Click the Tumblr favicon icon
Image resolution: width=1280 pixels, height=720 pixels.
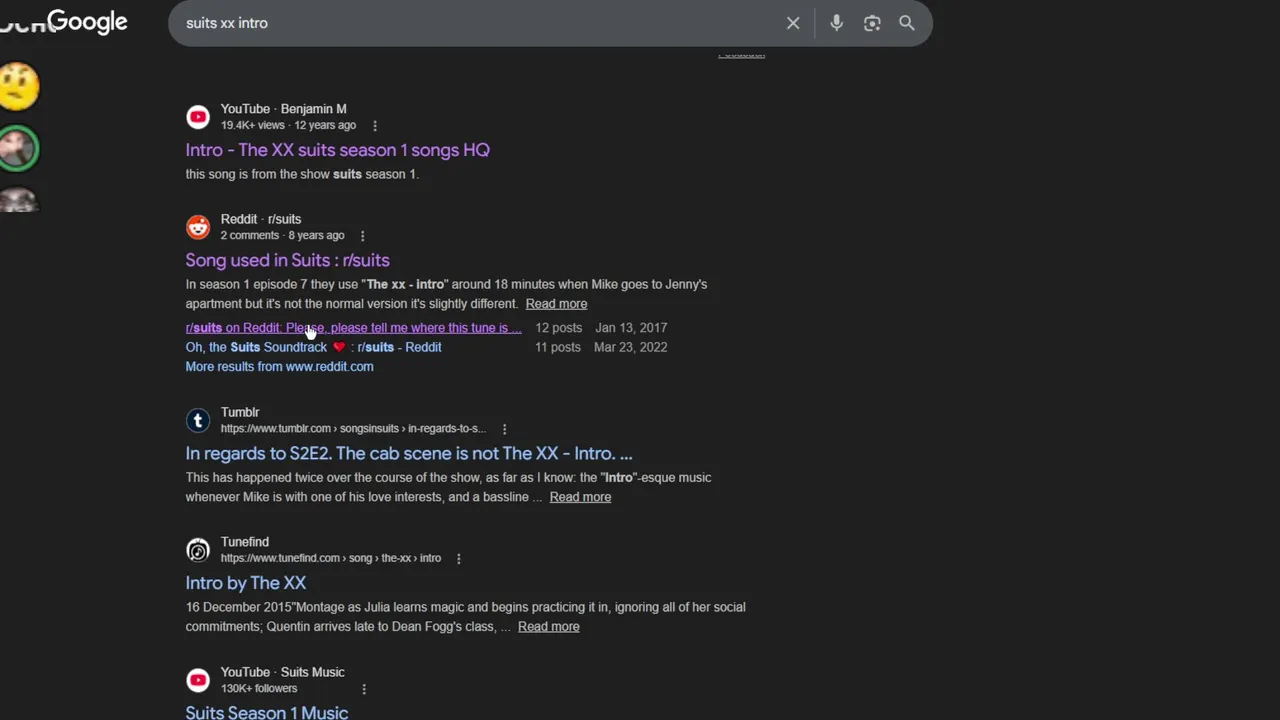point(198,420)
